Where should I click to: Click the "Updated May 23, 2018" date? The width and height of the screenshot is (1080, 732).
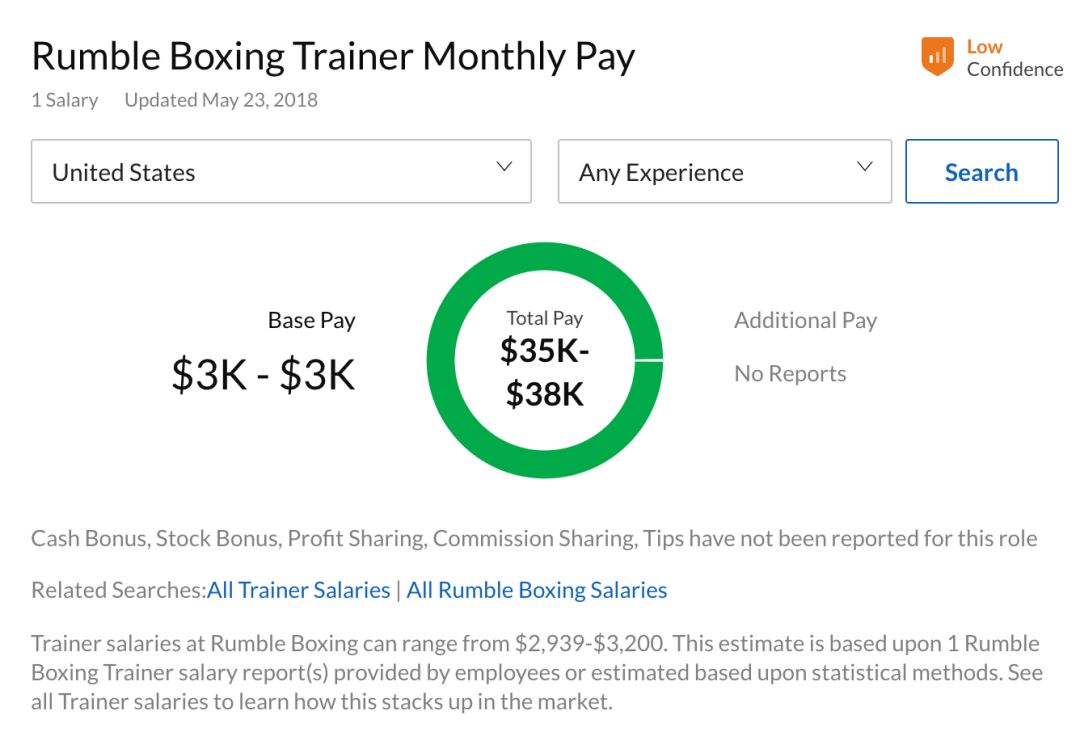tap(221, 100)
